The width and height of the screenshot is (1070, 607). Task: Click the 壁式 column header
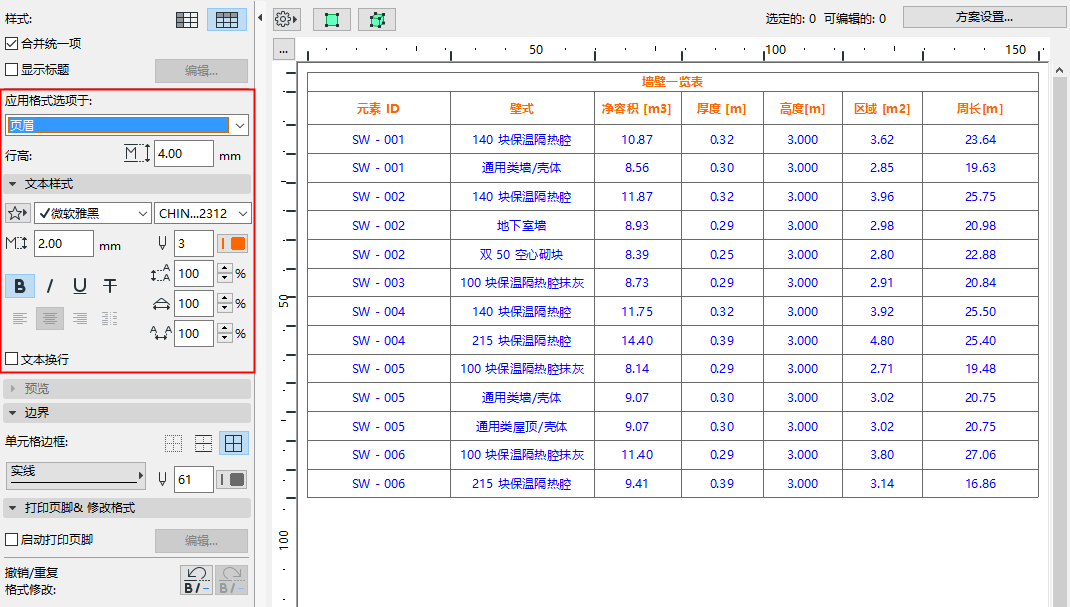tap(522, 108)
